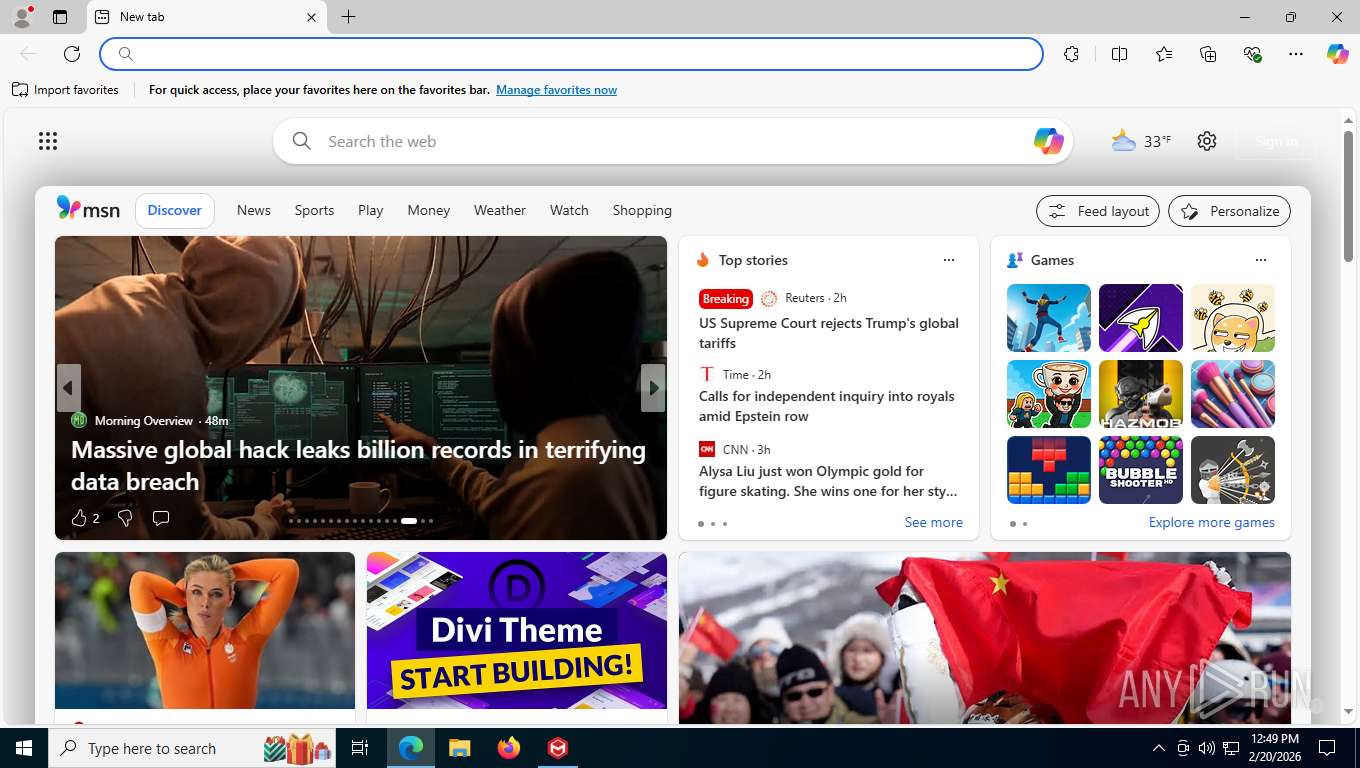
Task: Open comments on data breach story
Action: click(161, 518)
